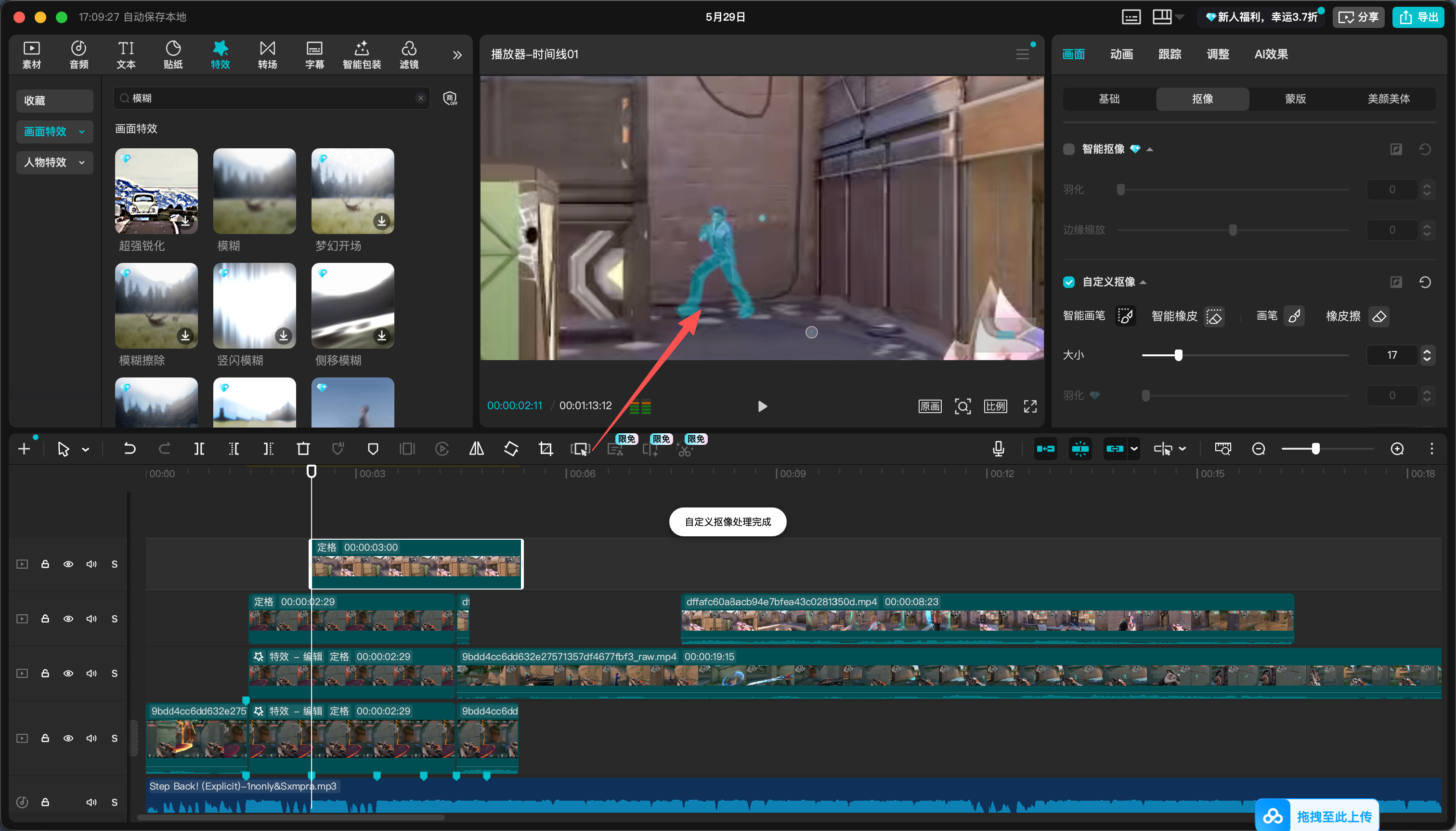
Task: Select the 竖闪模糊 effect thumbnail
Action: [x=255, y=306]
